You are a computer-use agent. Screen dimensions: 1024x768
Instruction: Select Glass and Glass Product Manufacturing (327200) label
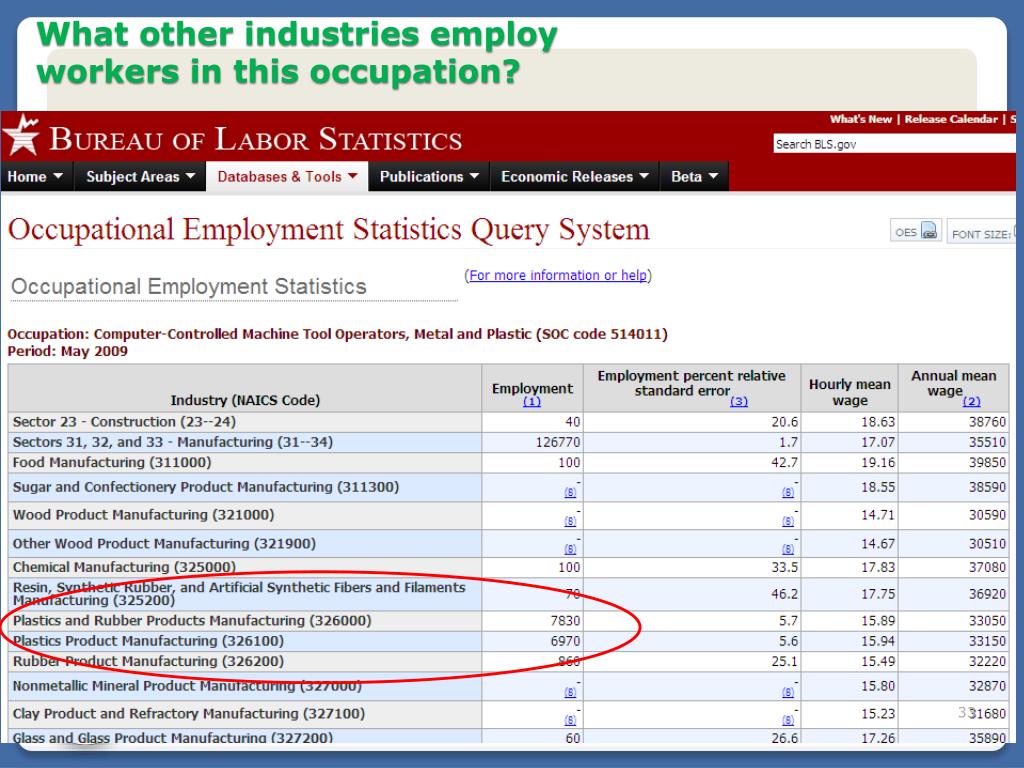click(172, 737)
